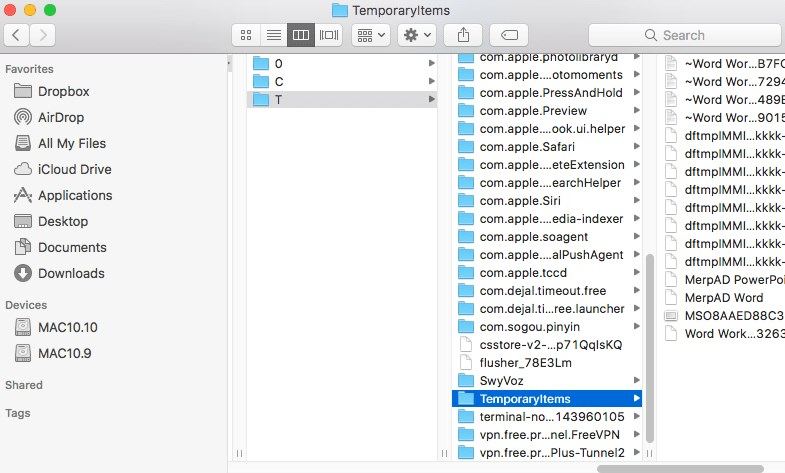This screenshot has width=785, height=473.
Task: Go back in Finder
Action: 16,35
